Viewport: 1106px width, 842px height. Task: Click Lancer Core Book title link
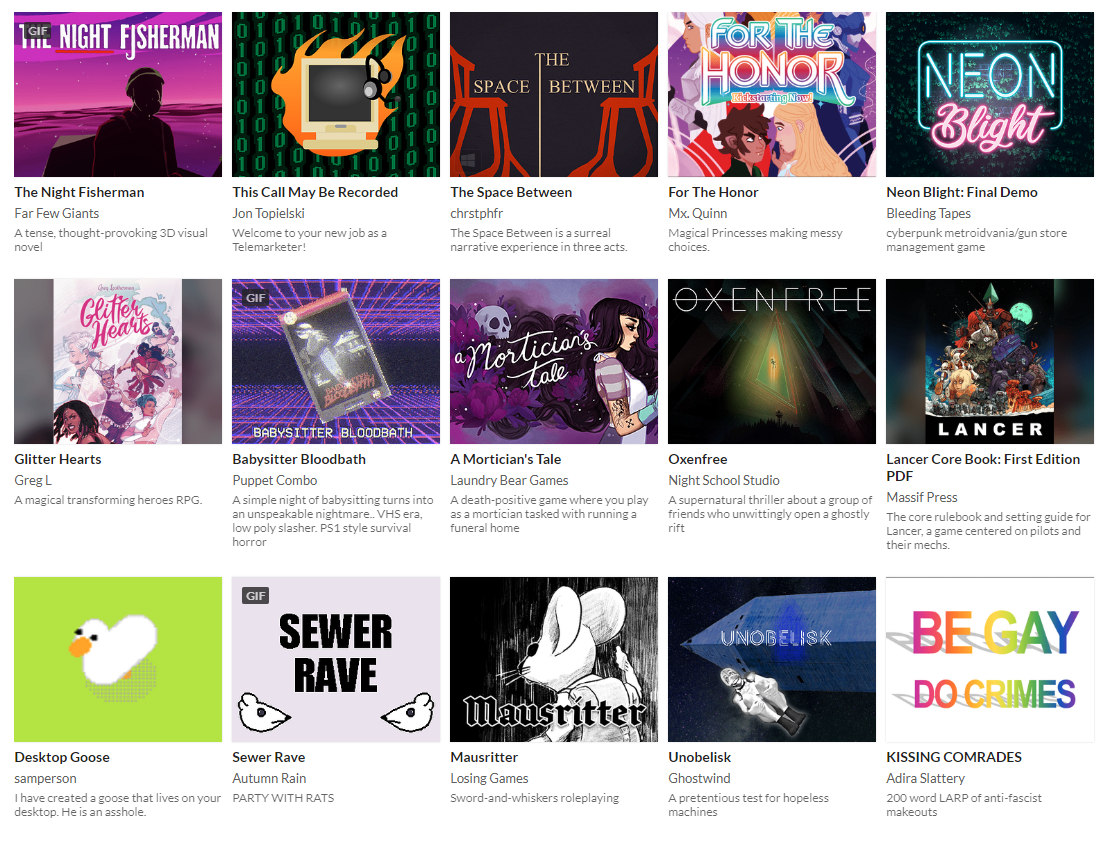983,468
